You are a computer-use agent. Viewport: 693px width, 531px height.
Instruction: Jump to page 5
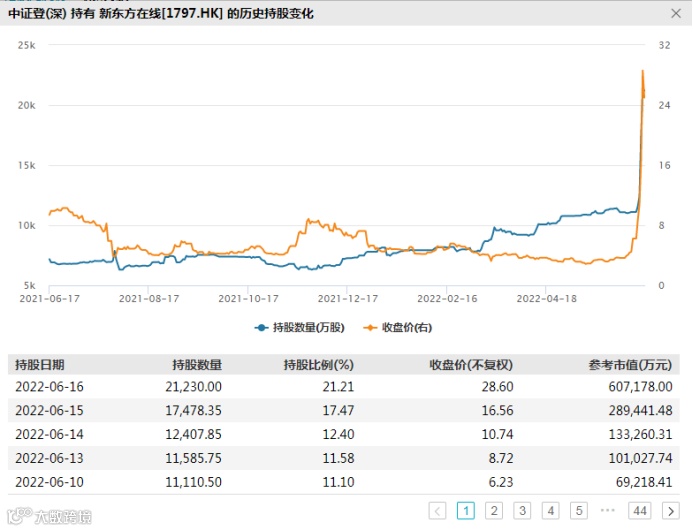coord(579,511)
